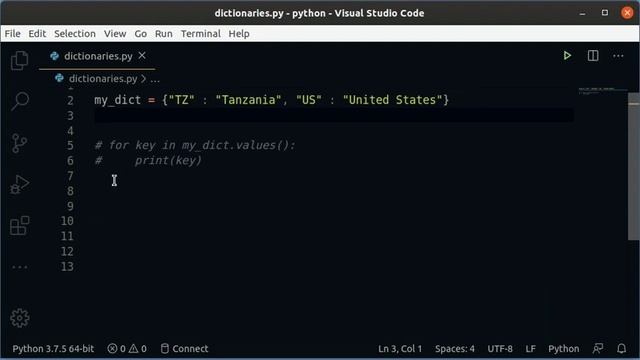Image resolution: width=640 pixels, height=360 pixels.
Task: Select Python 3.7.5 64-bit interpreter
Action: pos(53,349)
